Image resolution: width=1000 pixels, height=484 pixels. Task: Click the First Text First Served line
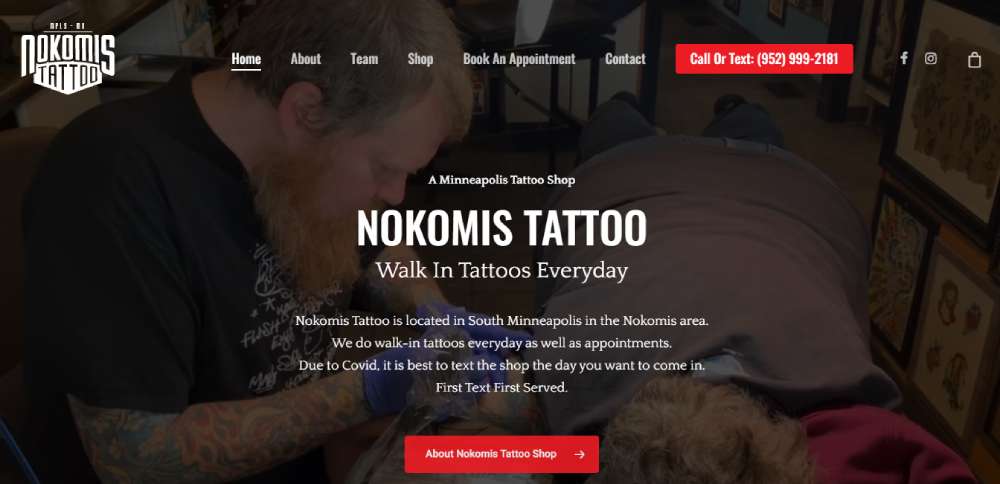point(502,387)
